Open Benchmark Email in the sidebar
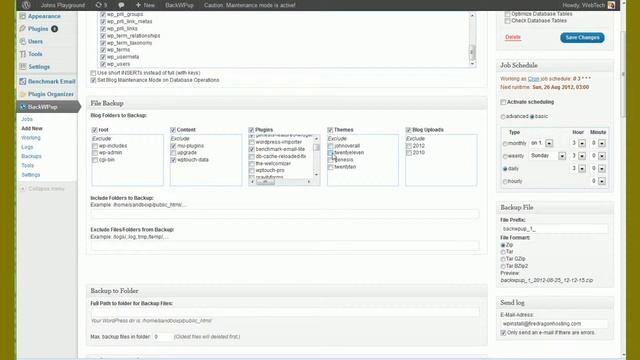640x360 pixels. (x=51, y=81)
